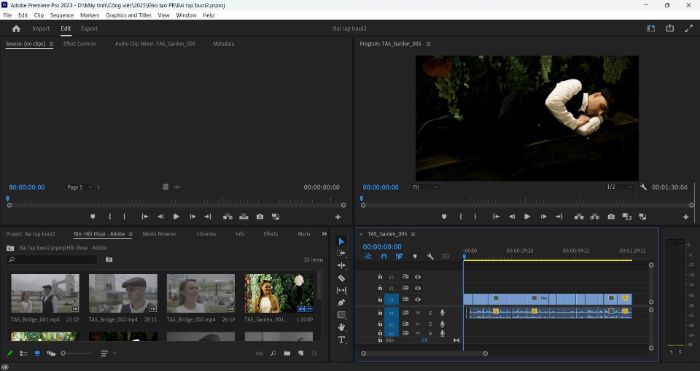Show hidden panel tabs double chevron

(x=324, y=234)
